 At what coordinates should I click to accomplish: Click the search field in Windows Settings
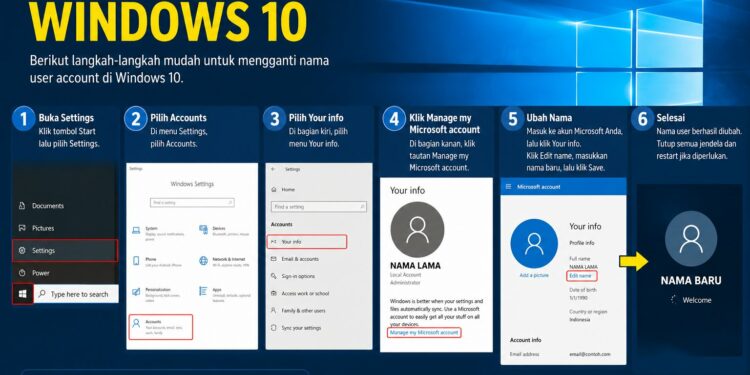tap(192, 203)
